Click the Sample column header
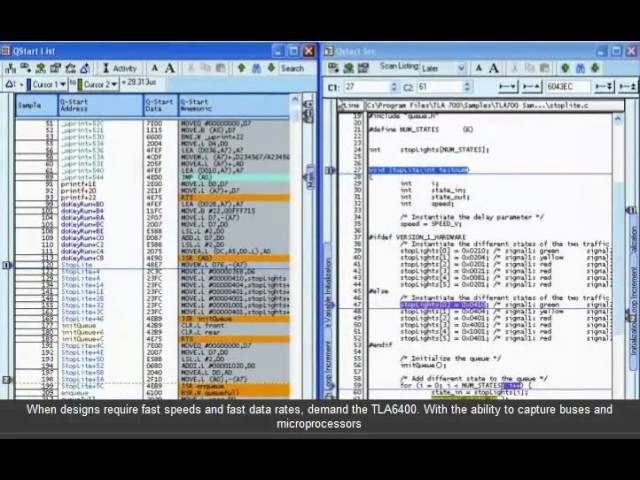The image size is (640, 480). pos(37,105)
